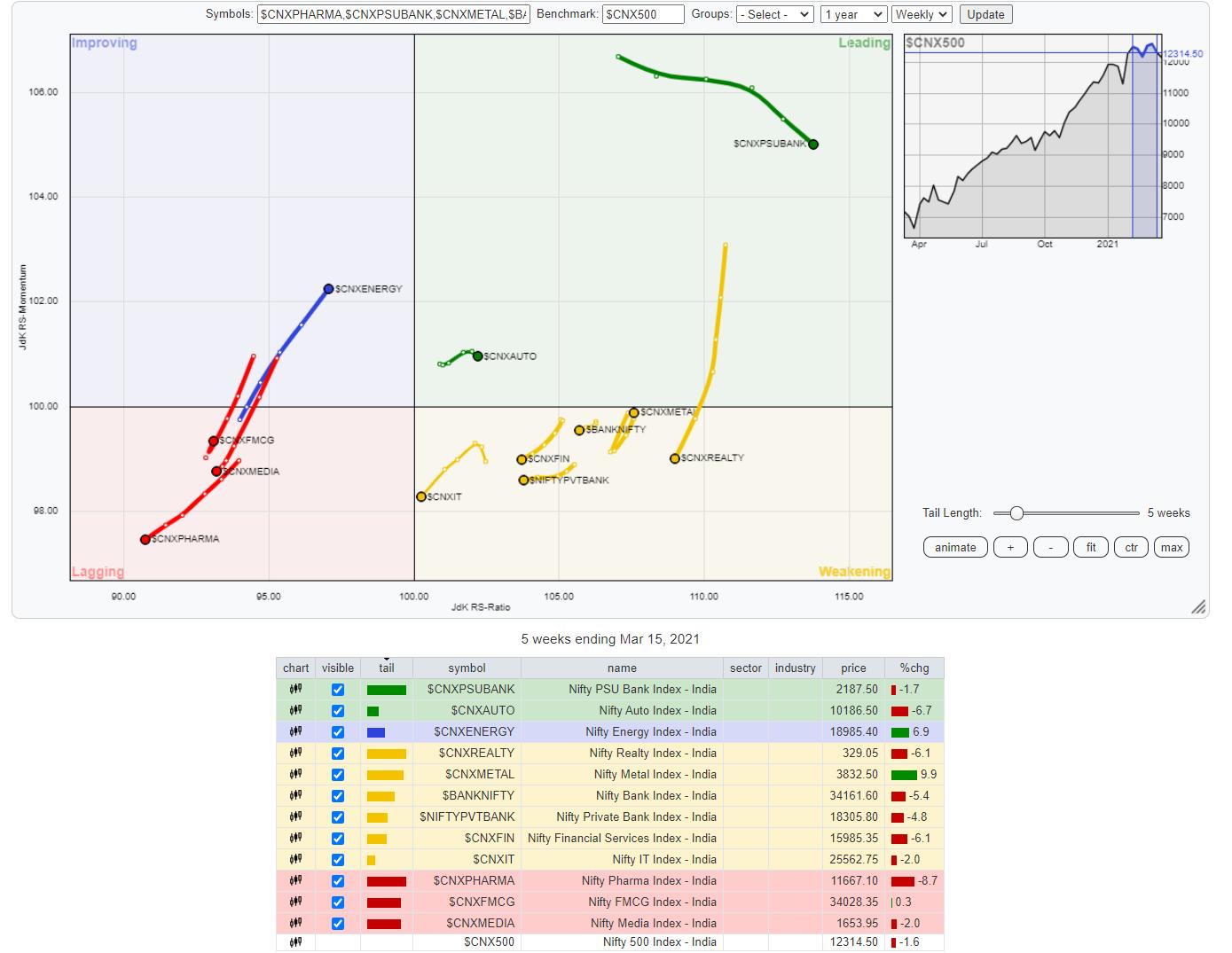Click the animate button

(954, 548)
